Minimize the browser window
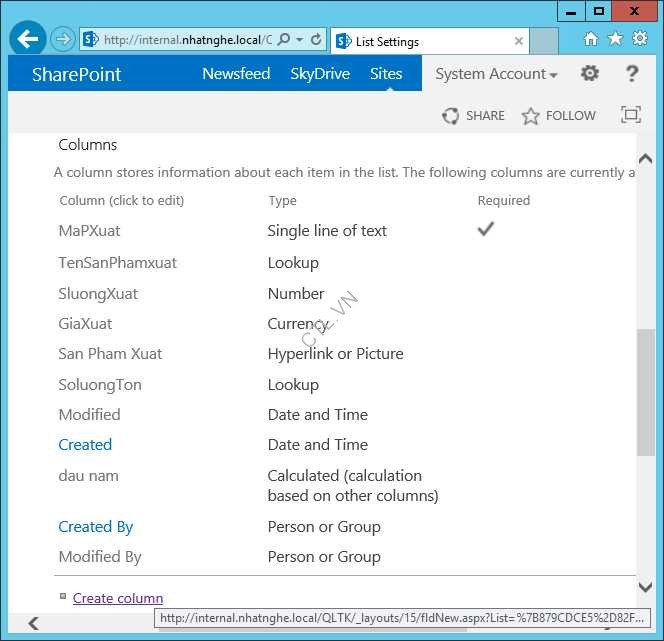 tap(571, 11)
